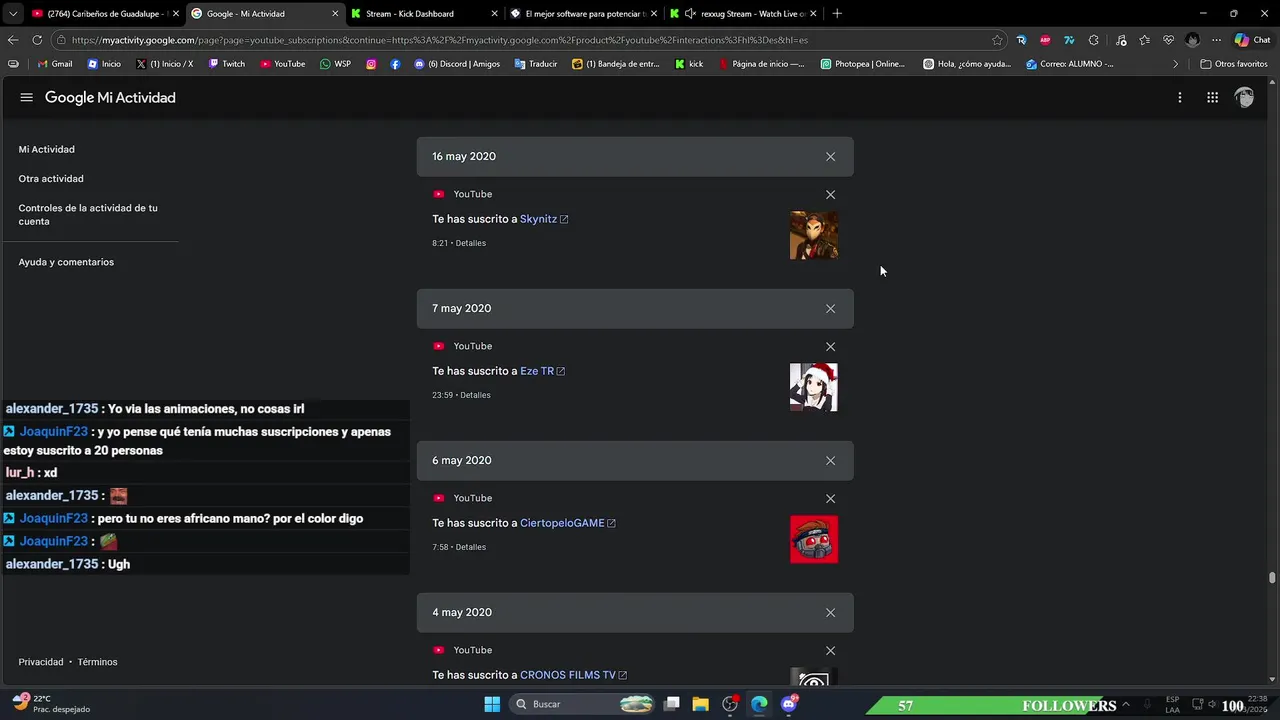
Task: Switch to the El mejor software para potenciar tab
Action: tap(582, 14)
